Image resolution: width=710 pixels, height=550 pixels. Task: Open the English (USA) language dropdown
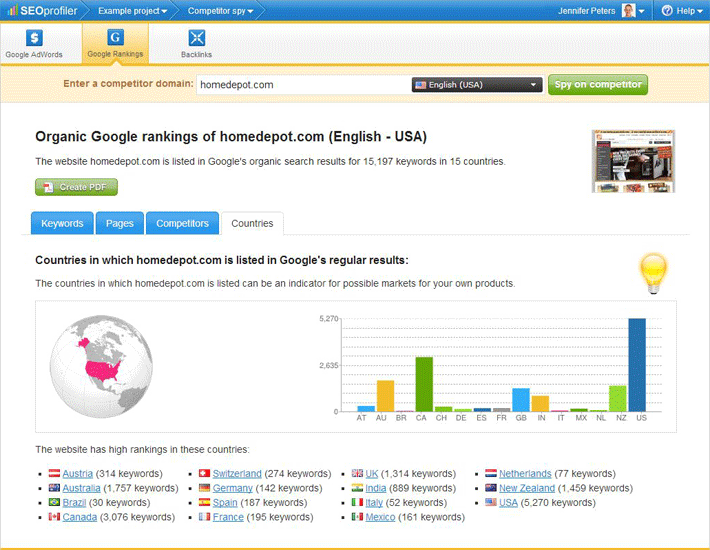[477, 85]
